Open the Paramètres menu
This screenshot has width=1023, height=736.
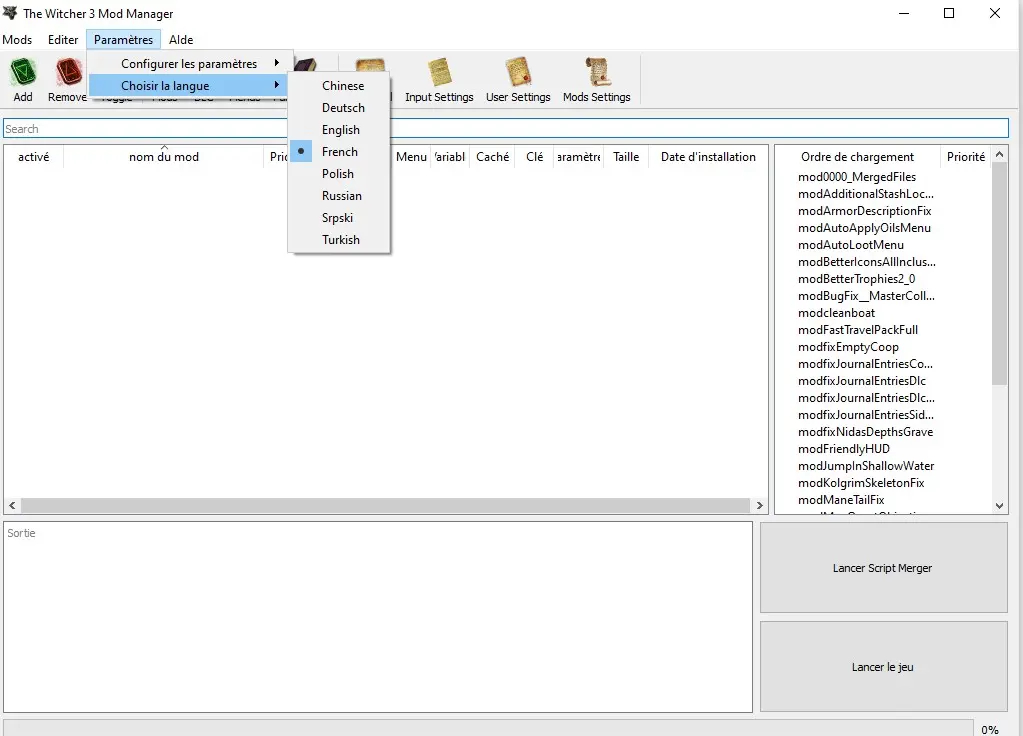click(x=123, y=40)
